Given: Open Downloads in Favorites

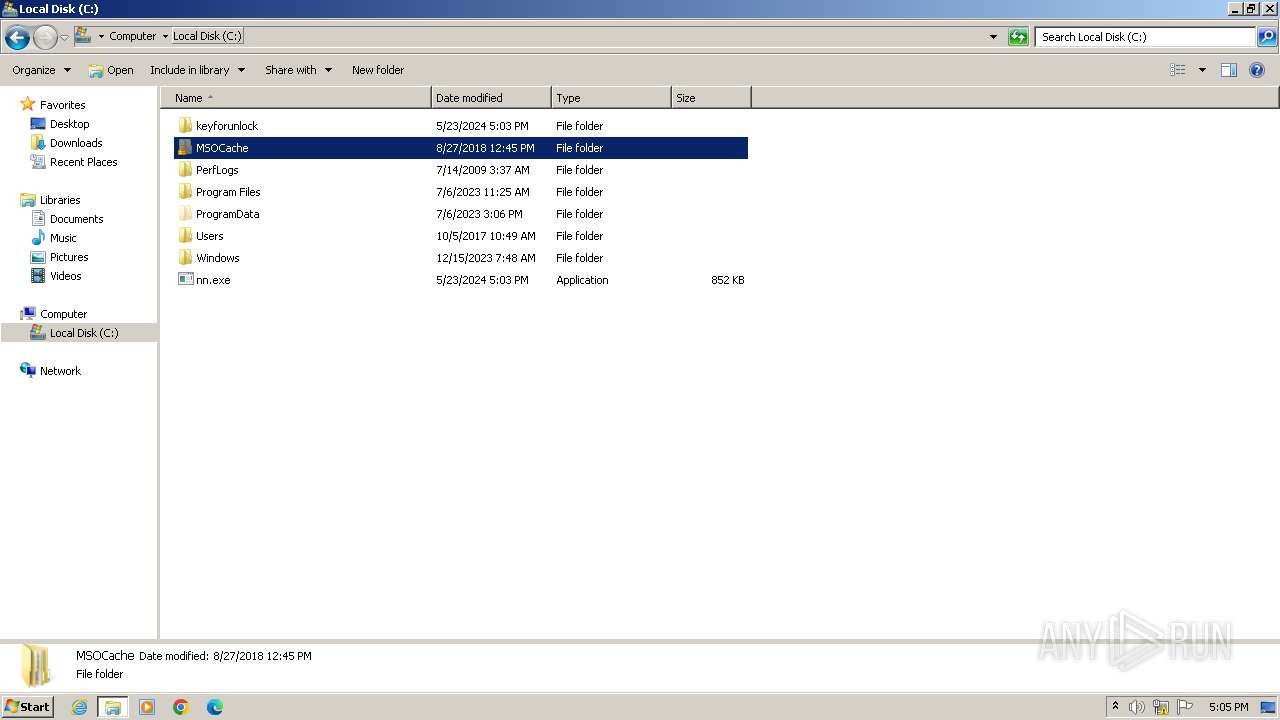Looking at the screenshot, I should pos(76,143).
